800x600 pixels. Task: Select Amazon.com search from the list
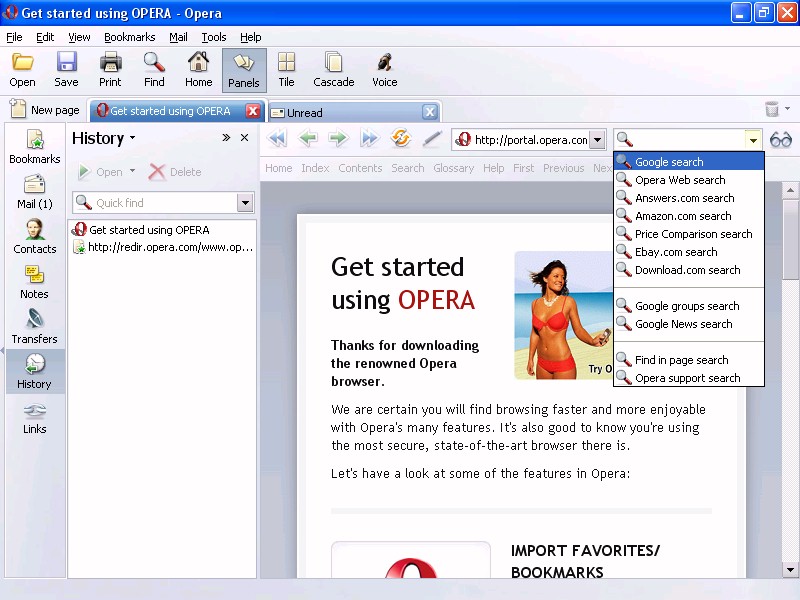coord(683,216)
